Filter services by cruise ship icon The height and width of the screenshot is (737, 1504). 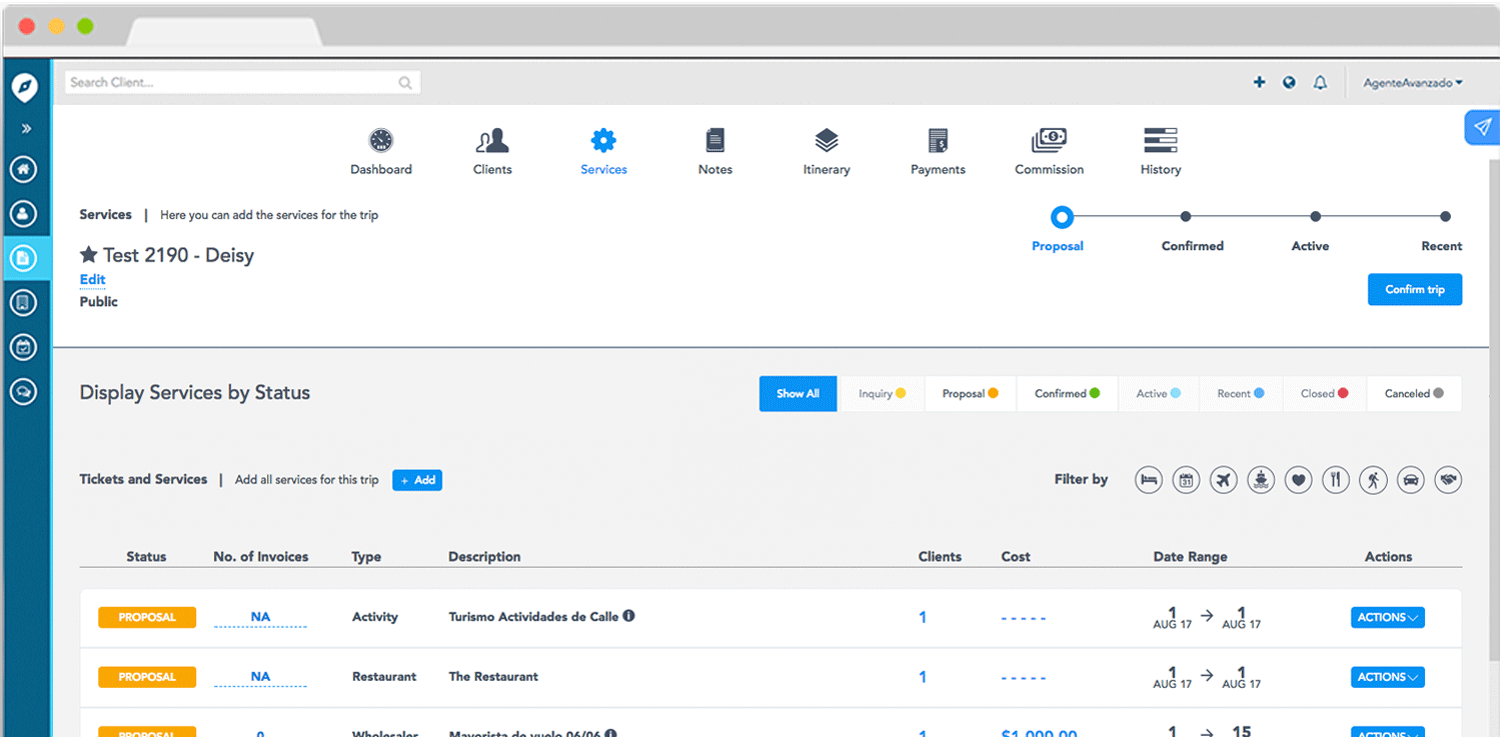point(1261,480)
